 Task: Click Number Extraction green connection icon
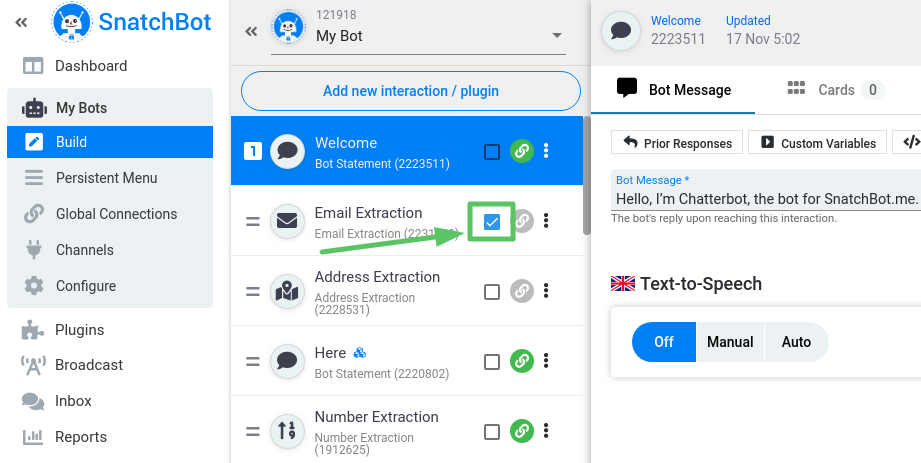coord(522,431)
